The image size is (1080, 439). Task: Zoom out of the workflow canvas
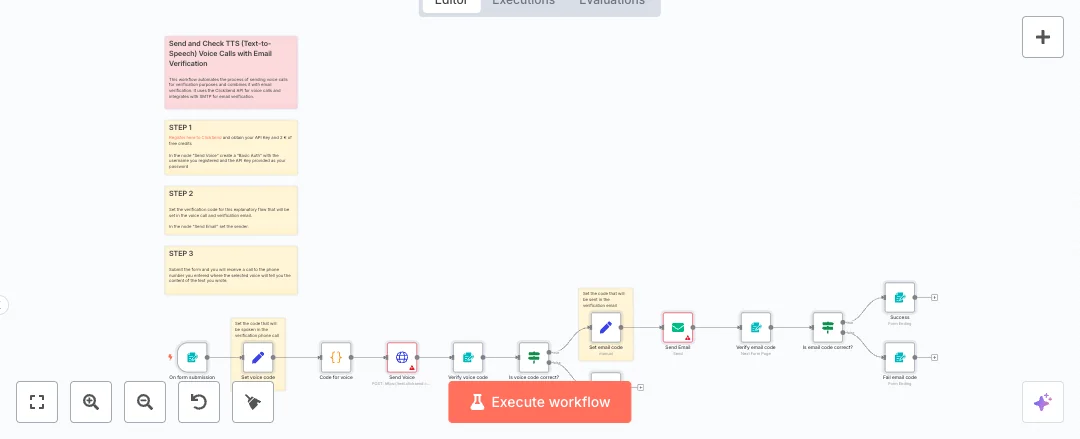point(145,402)
